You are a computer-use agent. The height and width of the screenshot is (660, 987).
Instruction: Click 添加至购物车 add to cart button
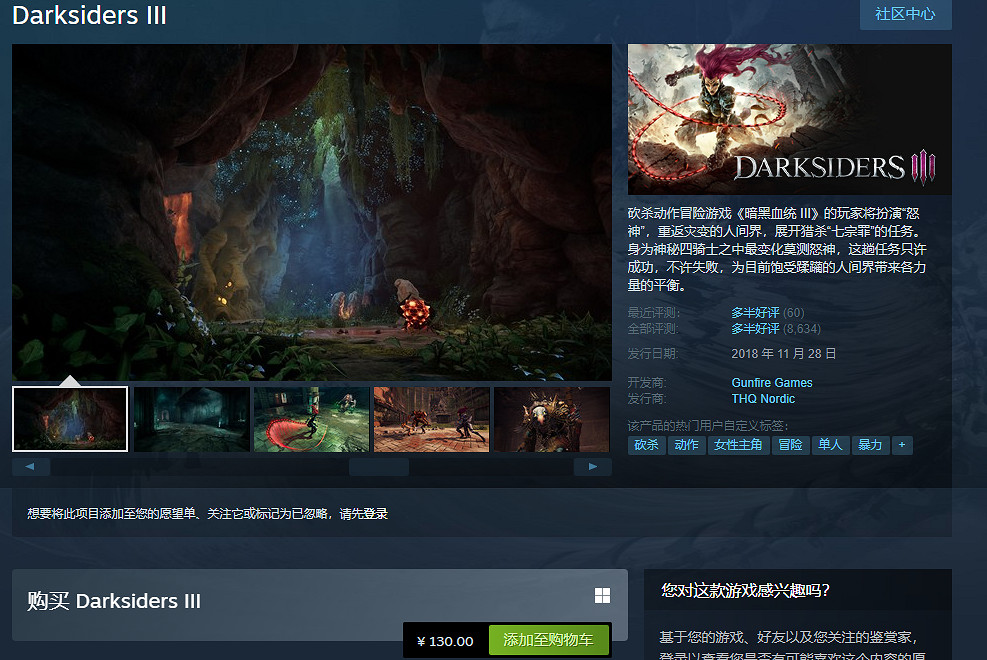coord(548,641)
